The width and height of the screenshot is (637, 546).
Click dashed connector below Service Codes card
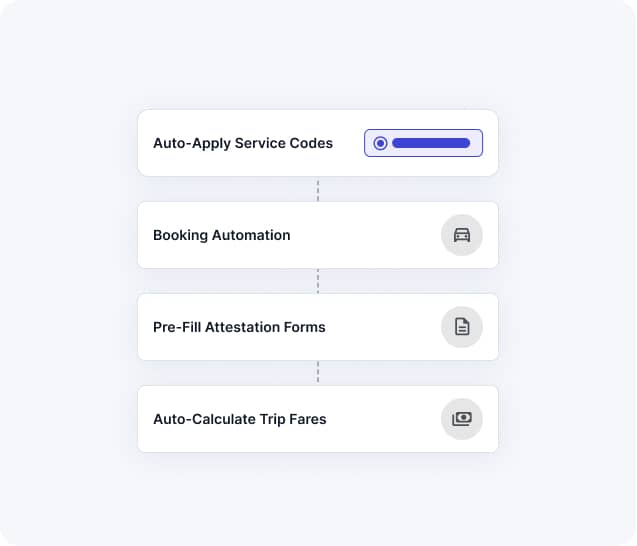(318, 189)
